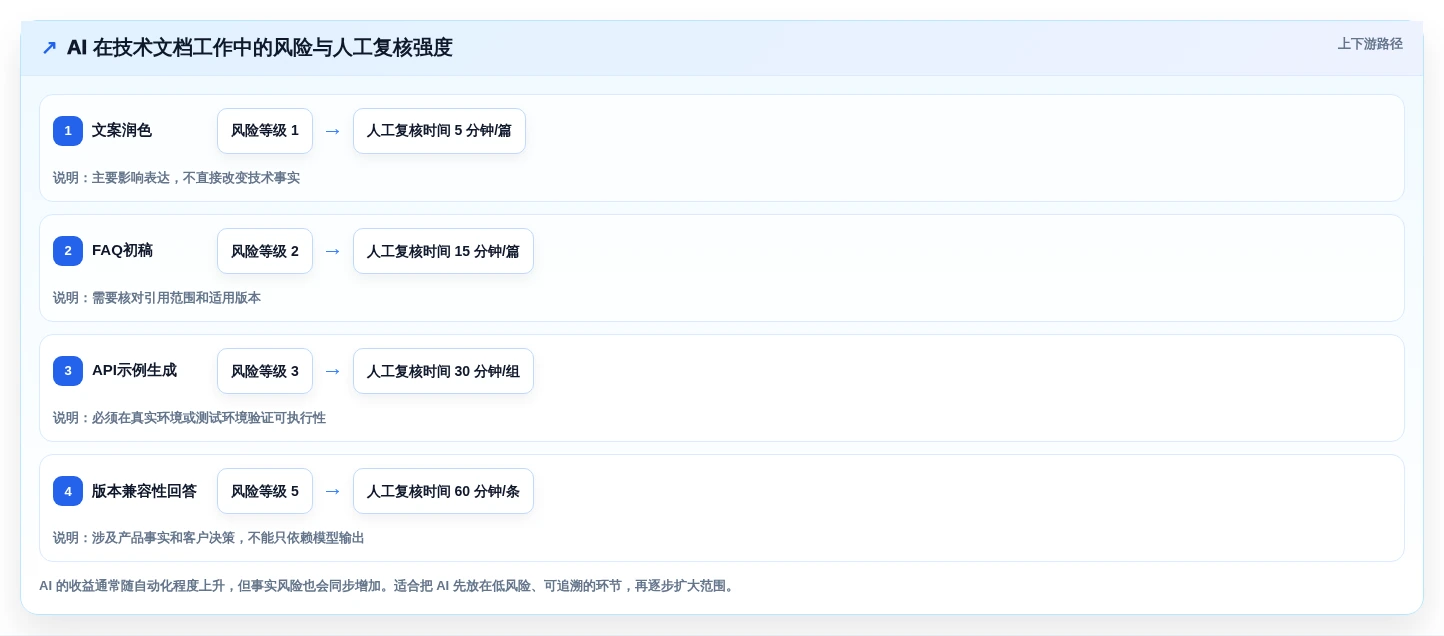This screenshot has width=1444, height=636.
Task: Click the 风险等级 5 box
Action: (265, 491)
